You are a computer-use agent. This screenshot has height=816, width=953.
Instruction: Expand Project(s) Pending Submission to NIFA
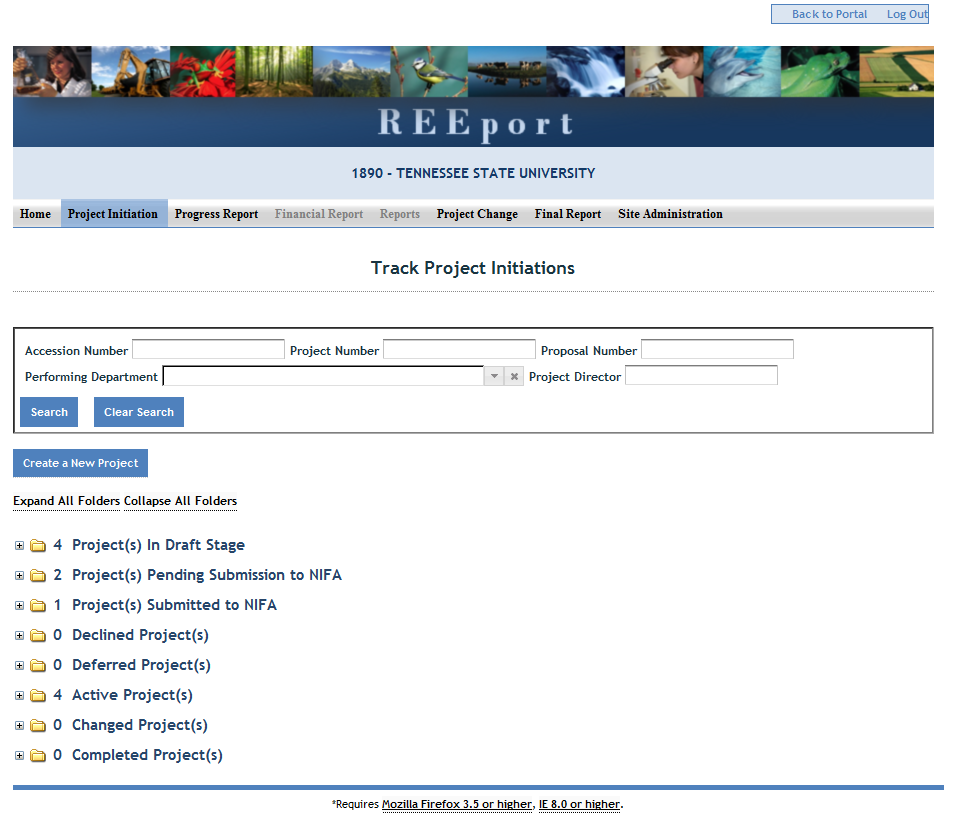[19, 575]
